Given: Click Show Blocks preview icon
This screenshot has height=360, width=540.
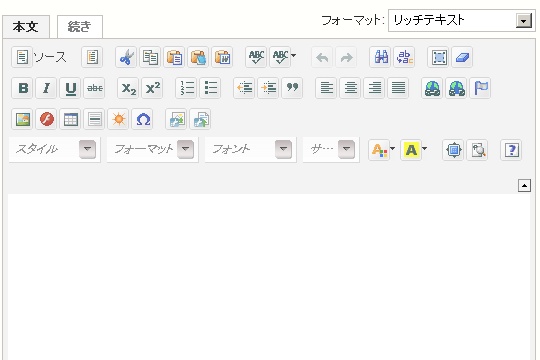Looking at the screenshot, I should click(477, 150).
